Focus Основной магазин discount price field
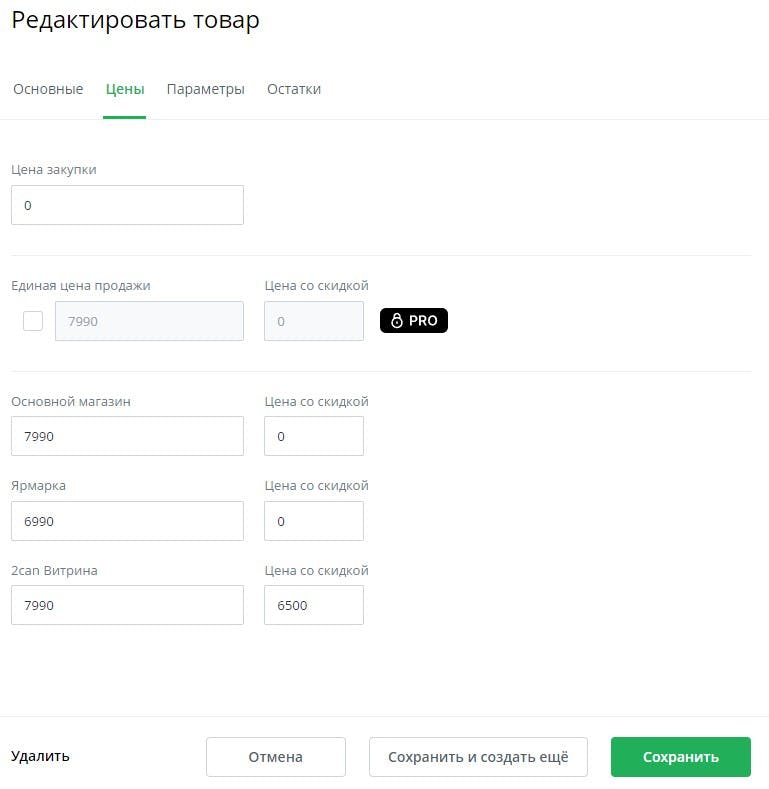Image resolution: width=769 pixels, height=789 pixels. click(x=314, y=436)
